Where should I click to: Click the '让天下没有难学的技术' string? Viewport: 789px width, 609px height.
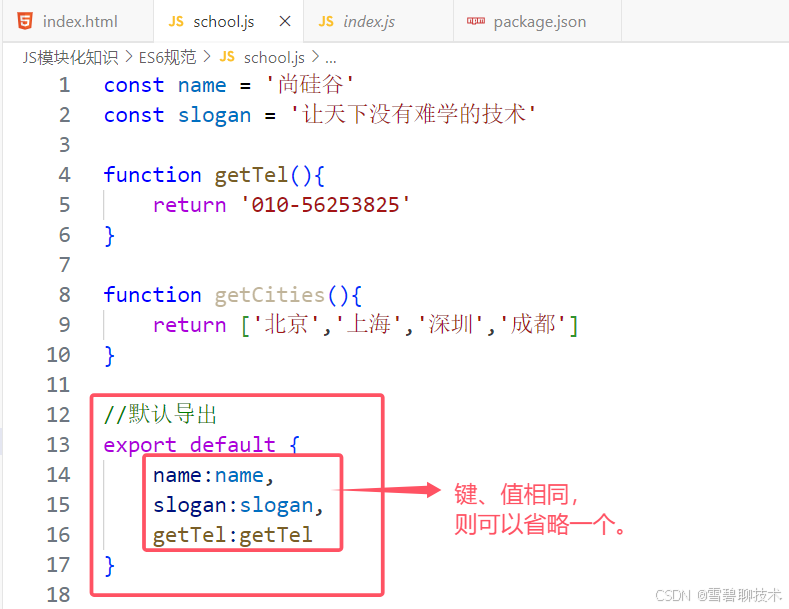(x=414, y=114)
